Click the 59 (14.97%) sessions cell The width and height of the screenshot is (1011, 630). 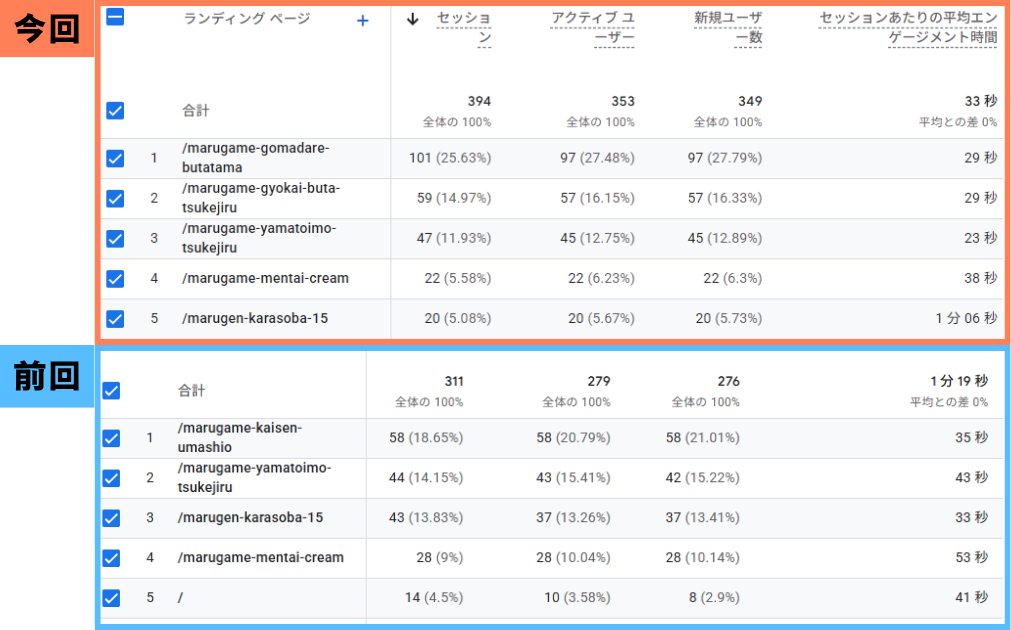click(454, 198)
